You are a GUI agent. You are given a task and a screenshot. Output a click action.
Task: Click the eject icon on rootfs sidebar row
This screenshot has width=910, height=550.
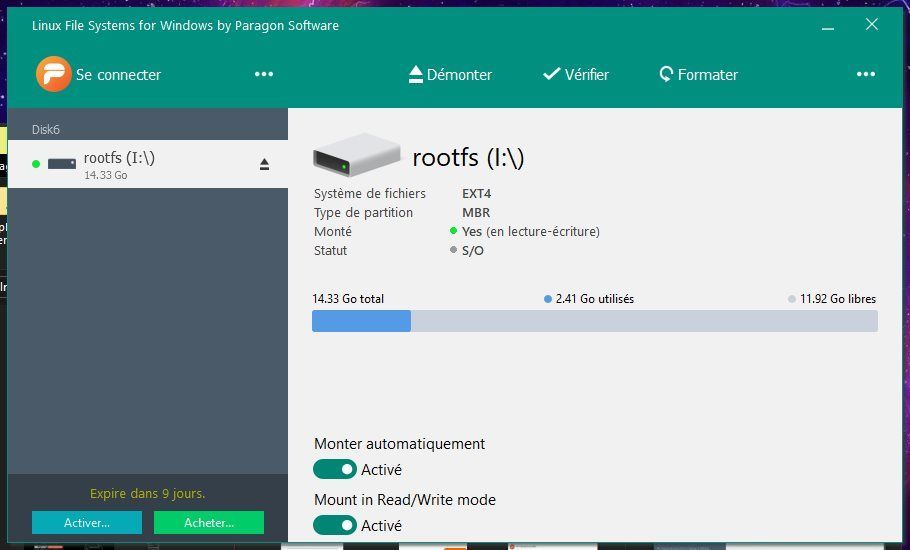(264, 164)
